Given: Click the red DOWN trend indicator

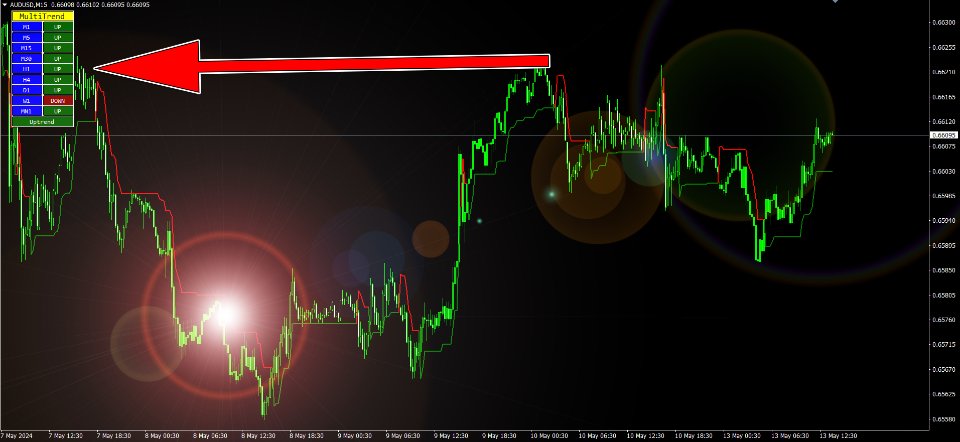Looking at the screenshot, I should click(59, 101).
